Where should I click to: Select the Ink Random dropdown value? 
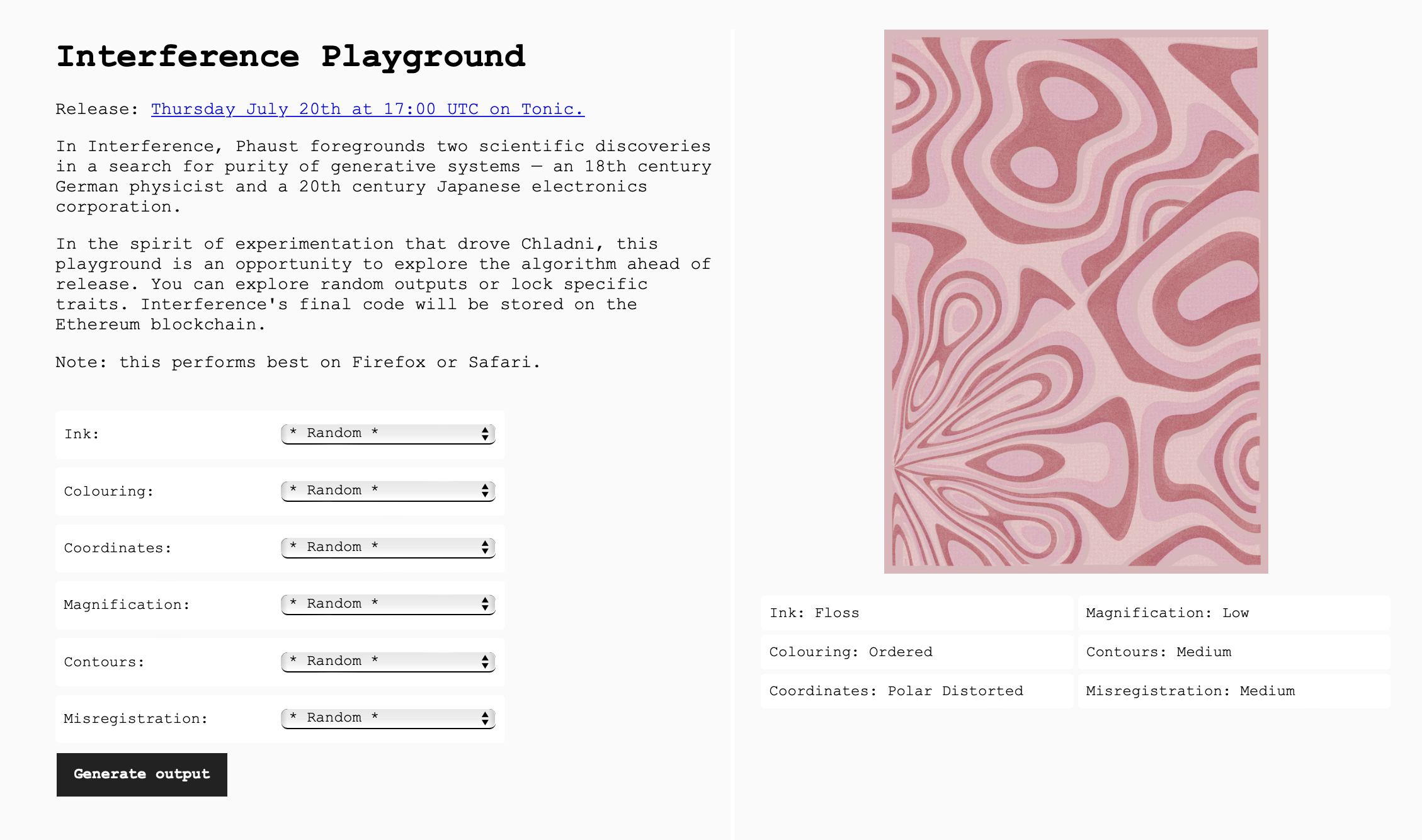[387, 432]
